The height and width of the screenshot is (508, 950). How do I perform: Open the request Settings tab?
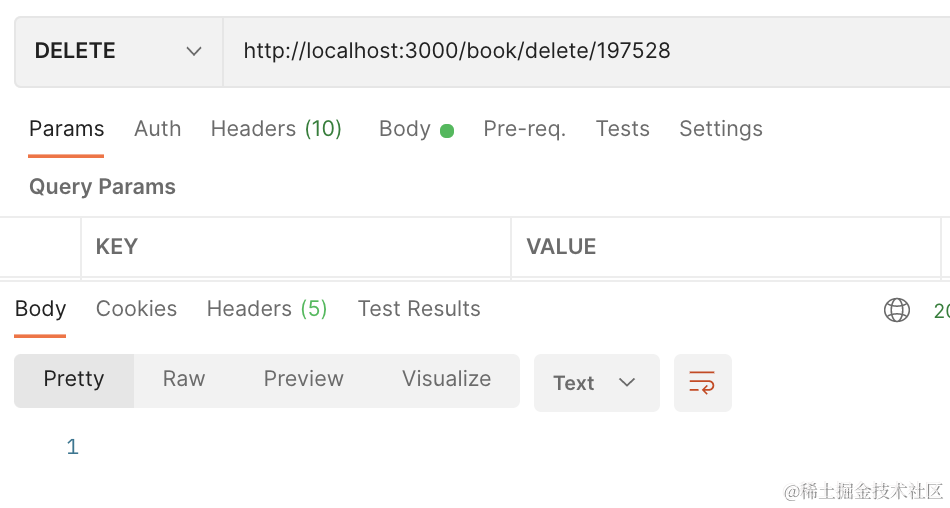click(721, 129)
